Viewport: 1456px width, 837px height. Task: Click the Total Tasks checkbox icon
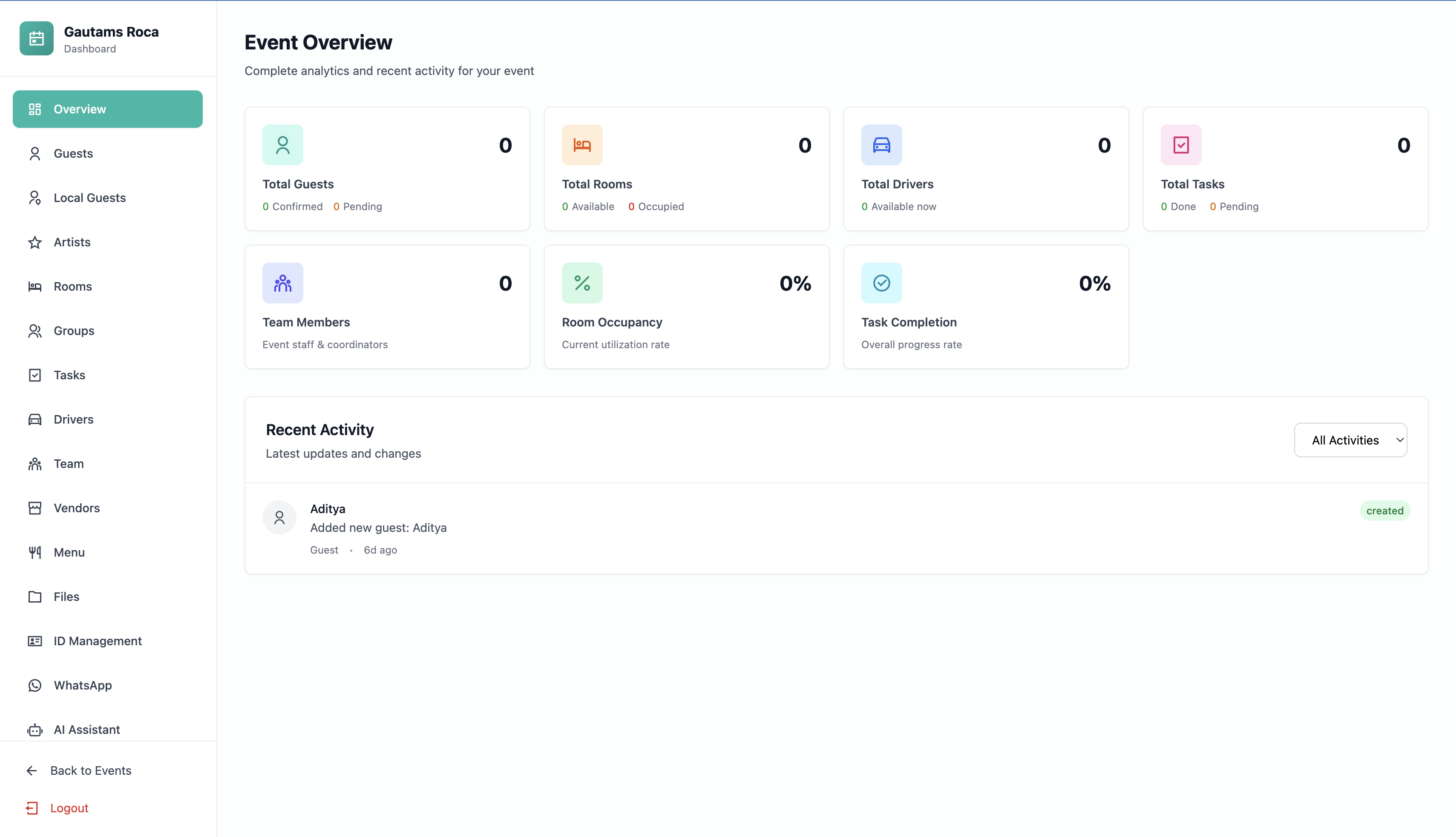click(x=1181, y=145)
